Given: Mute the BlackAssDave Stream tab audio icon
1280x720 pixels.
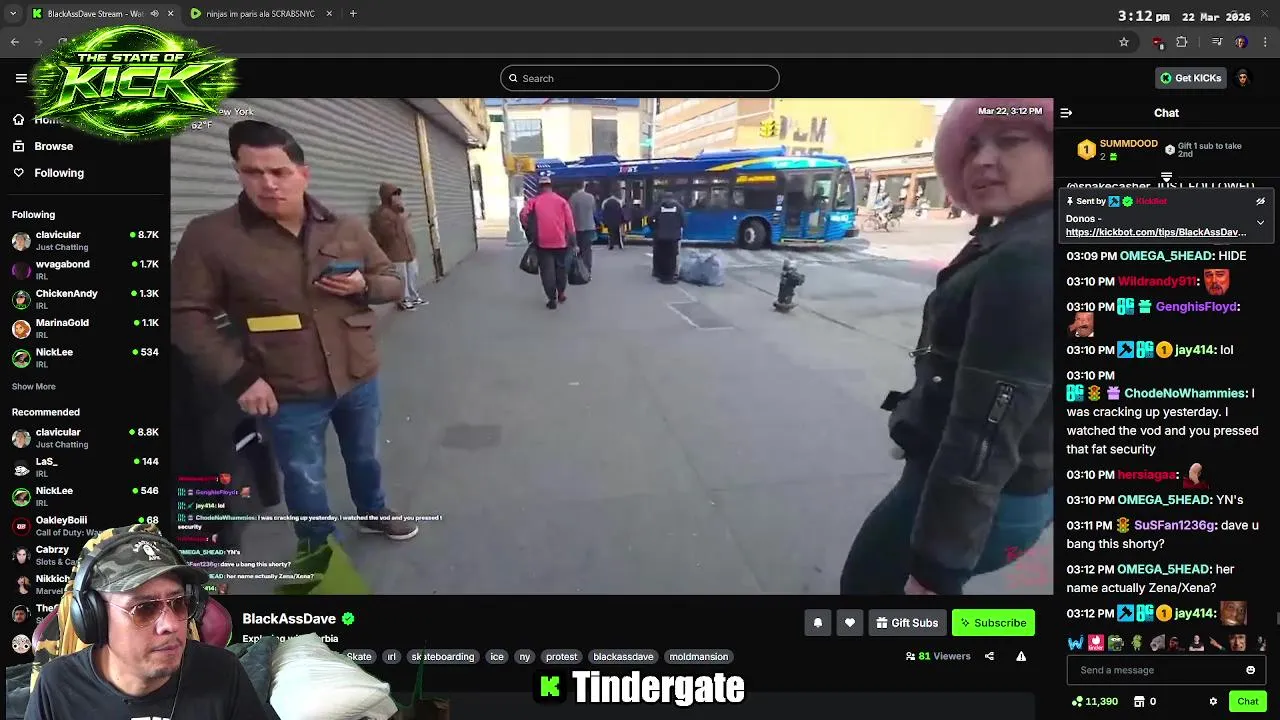Looking at the screenshot, I should [x=154, y=14].
